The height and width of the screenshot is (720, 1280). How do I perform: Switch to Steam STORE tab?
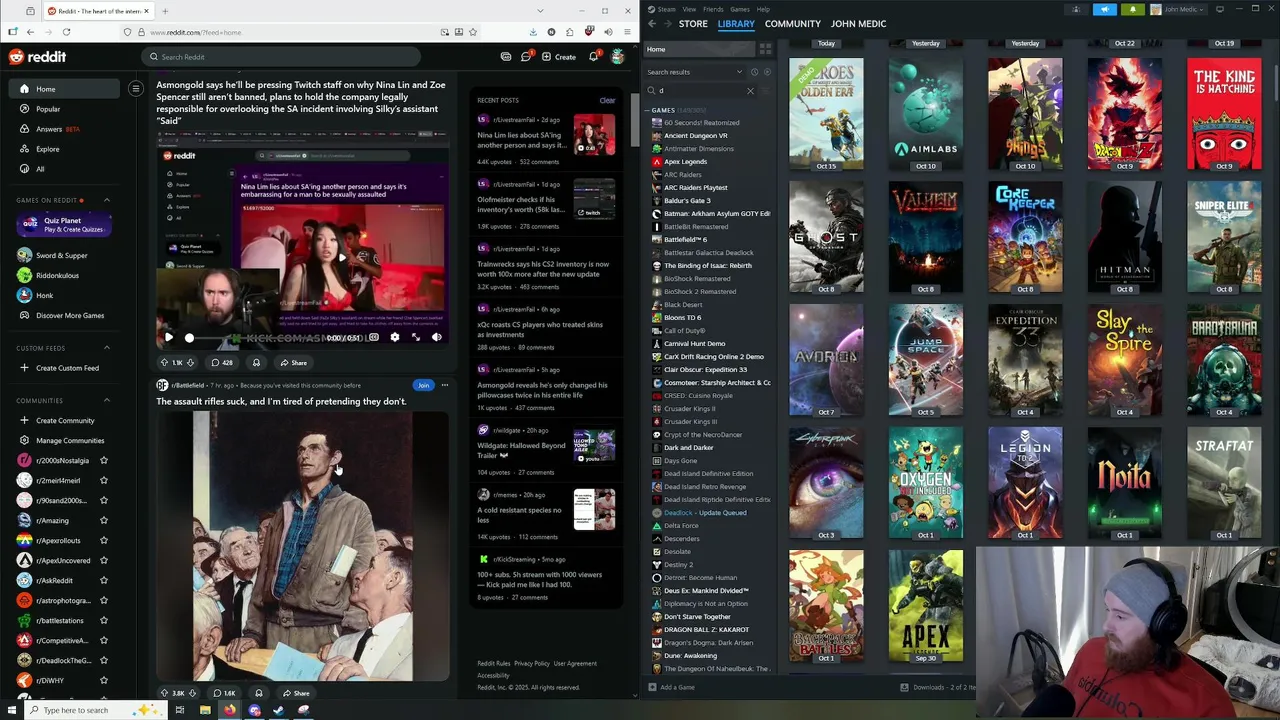coord(693,24)
